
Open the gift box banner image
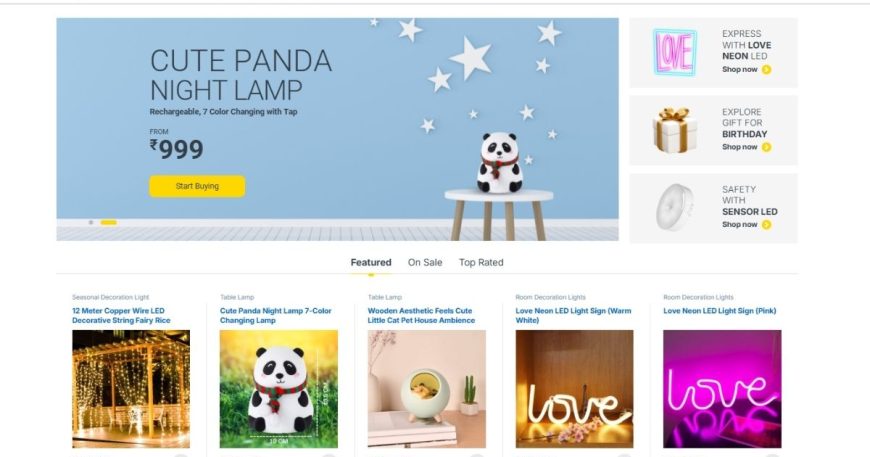(x=675, y=130)
